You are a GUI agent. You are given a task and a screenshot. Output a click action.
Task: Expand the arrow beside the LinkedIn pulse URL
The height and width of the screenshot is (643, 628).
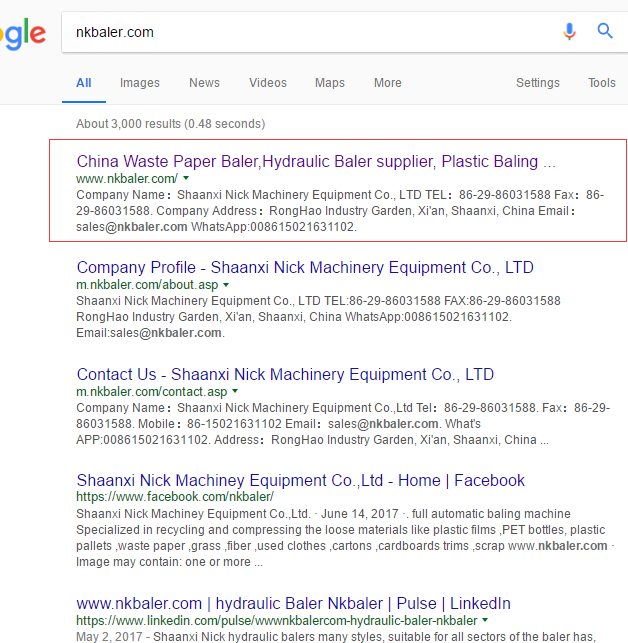pos(485,620)
